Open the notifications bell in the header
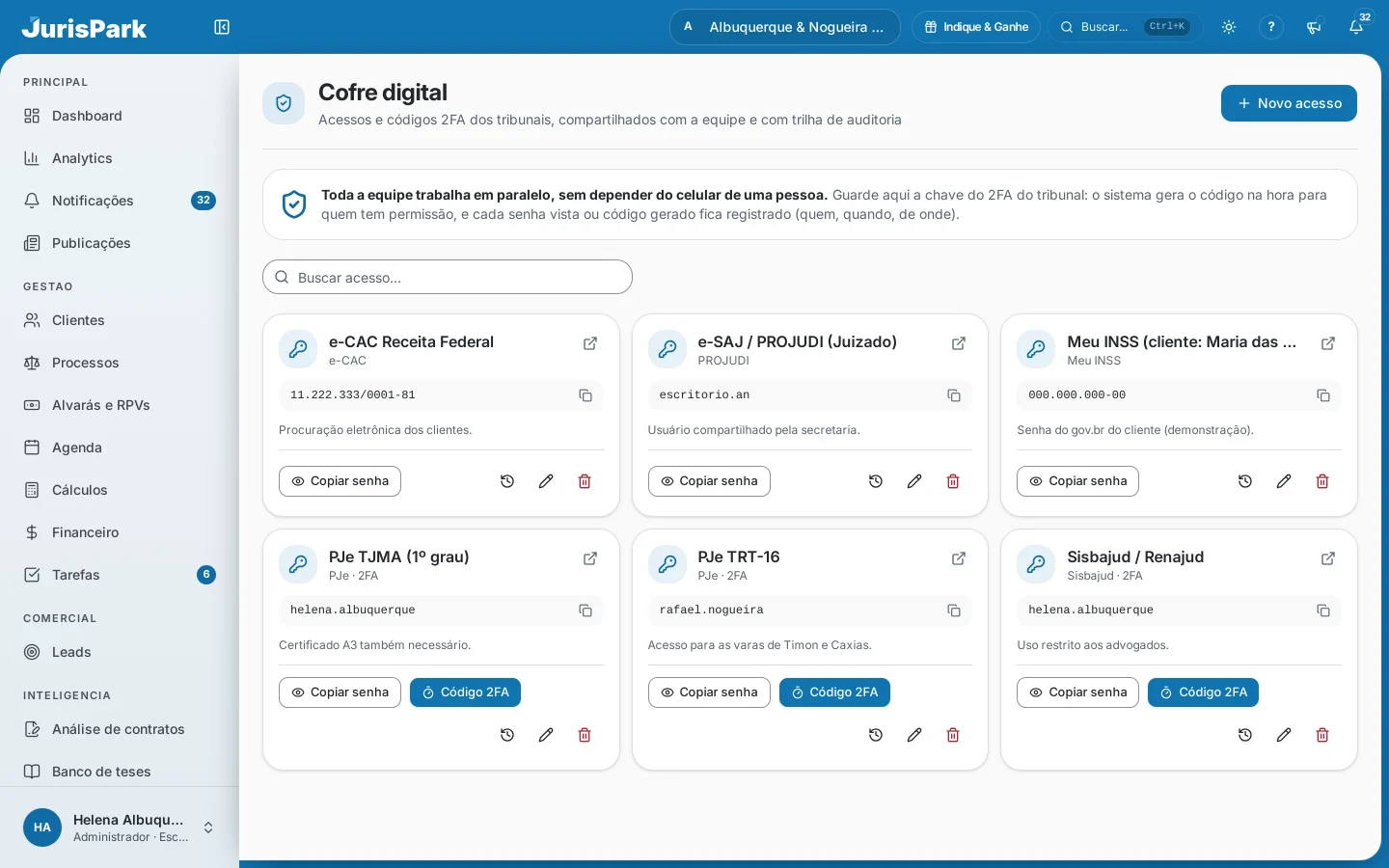Image resolution: width=1389 pixels, height=868 pixels. click(x=1356, y=27)
